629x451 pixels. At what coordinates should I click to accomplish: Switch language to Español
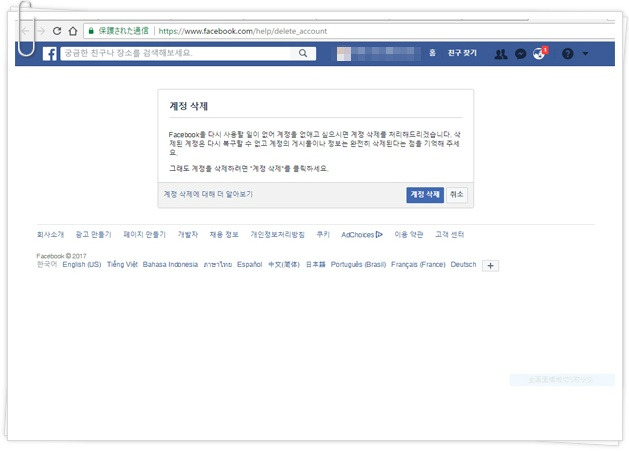click(249, 264)
